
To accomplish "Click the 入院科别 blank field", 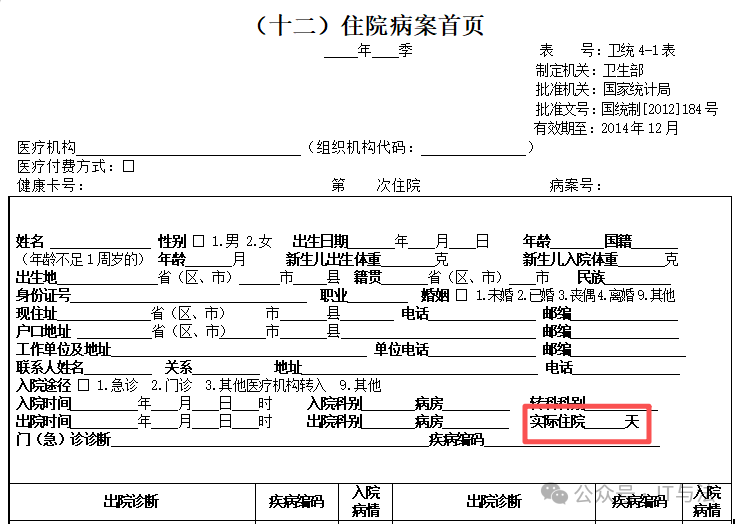I will coord(388,405).
